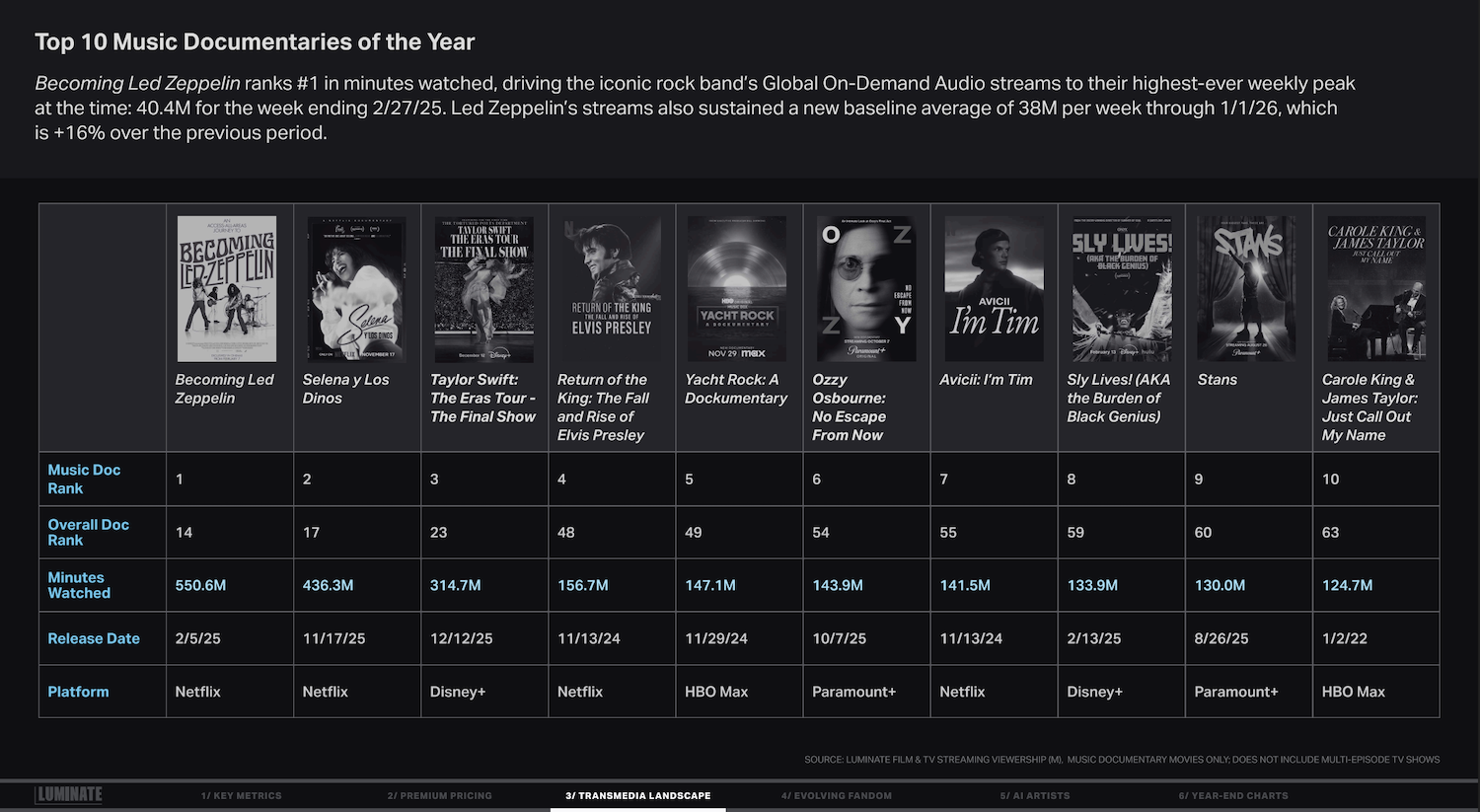
Task: Click the Becoming Led Zeppelin poster
Action: coord(227,289)
